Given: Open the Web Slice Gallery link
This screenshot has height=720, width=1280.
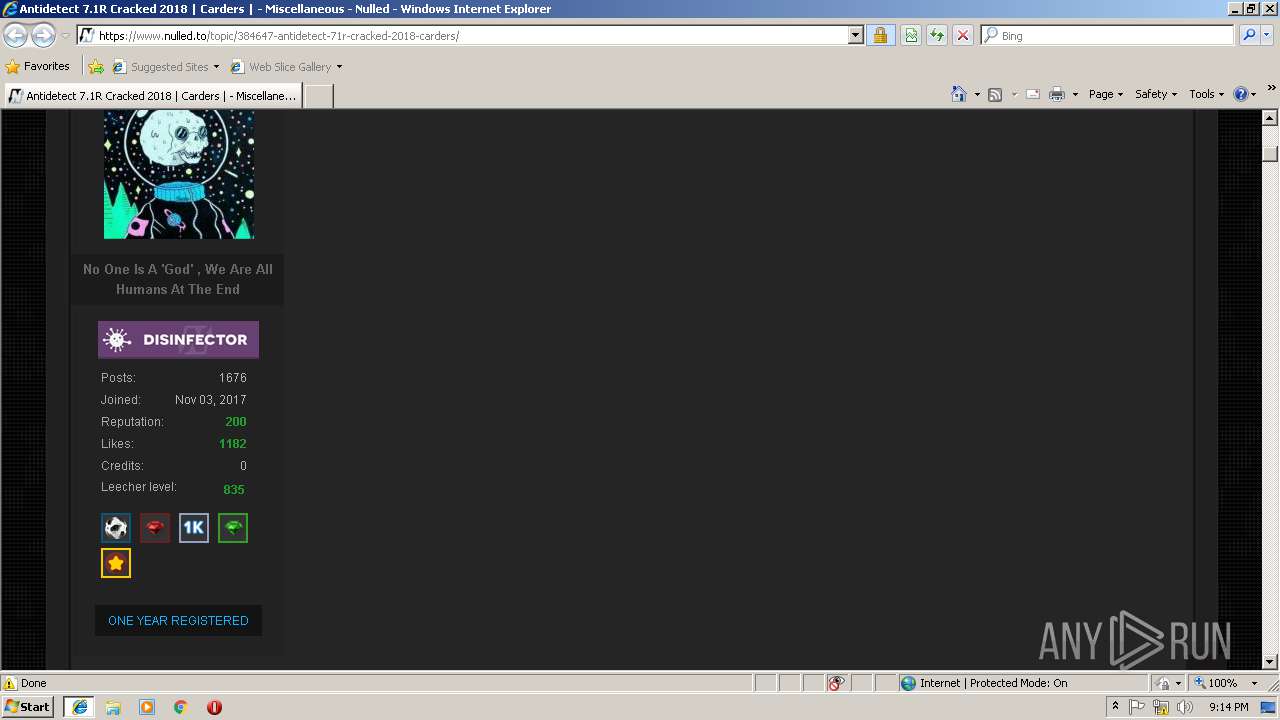Looking at the screenshot, I should pos(281,67).
